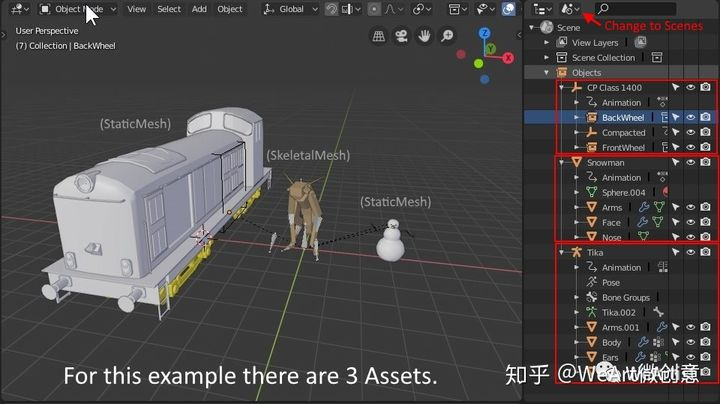Click animation icon under CP Class 1400
Screen dimensions: 720x404
(x=591, y=102)
